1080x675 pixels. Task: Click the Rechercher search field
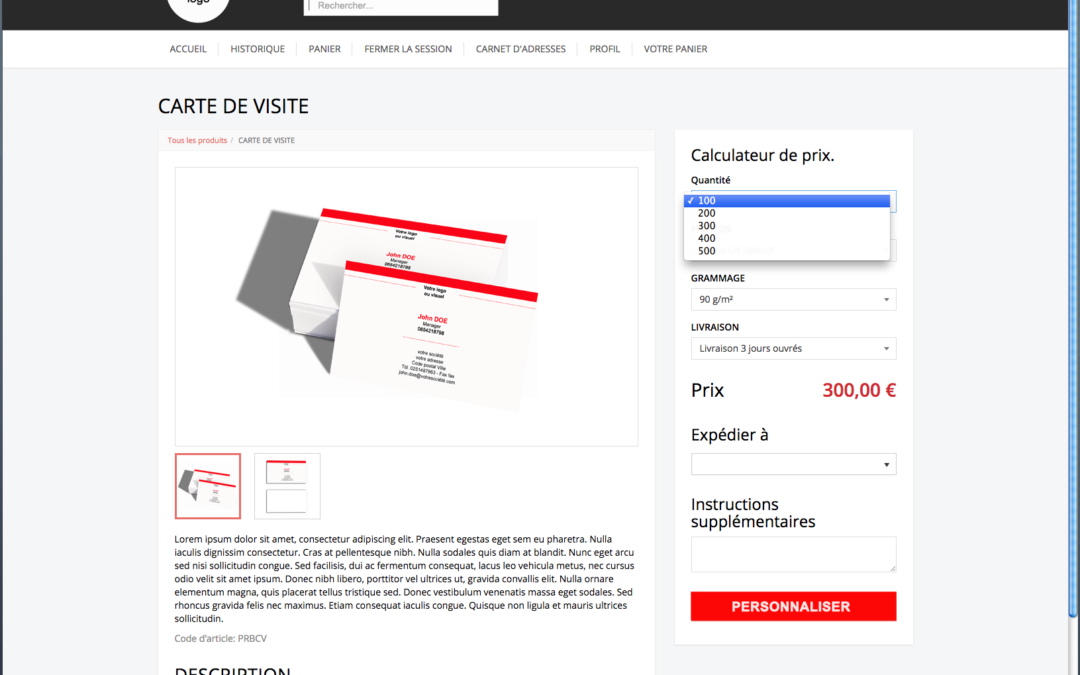click(x=401, y=6)
